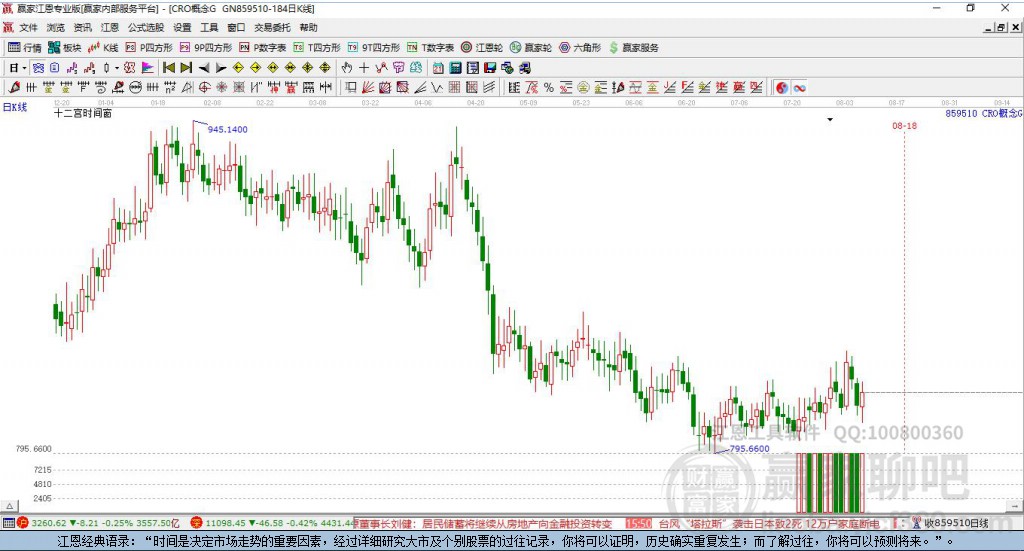Jump to the first bar arrow icon

point(168,68)
